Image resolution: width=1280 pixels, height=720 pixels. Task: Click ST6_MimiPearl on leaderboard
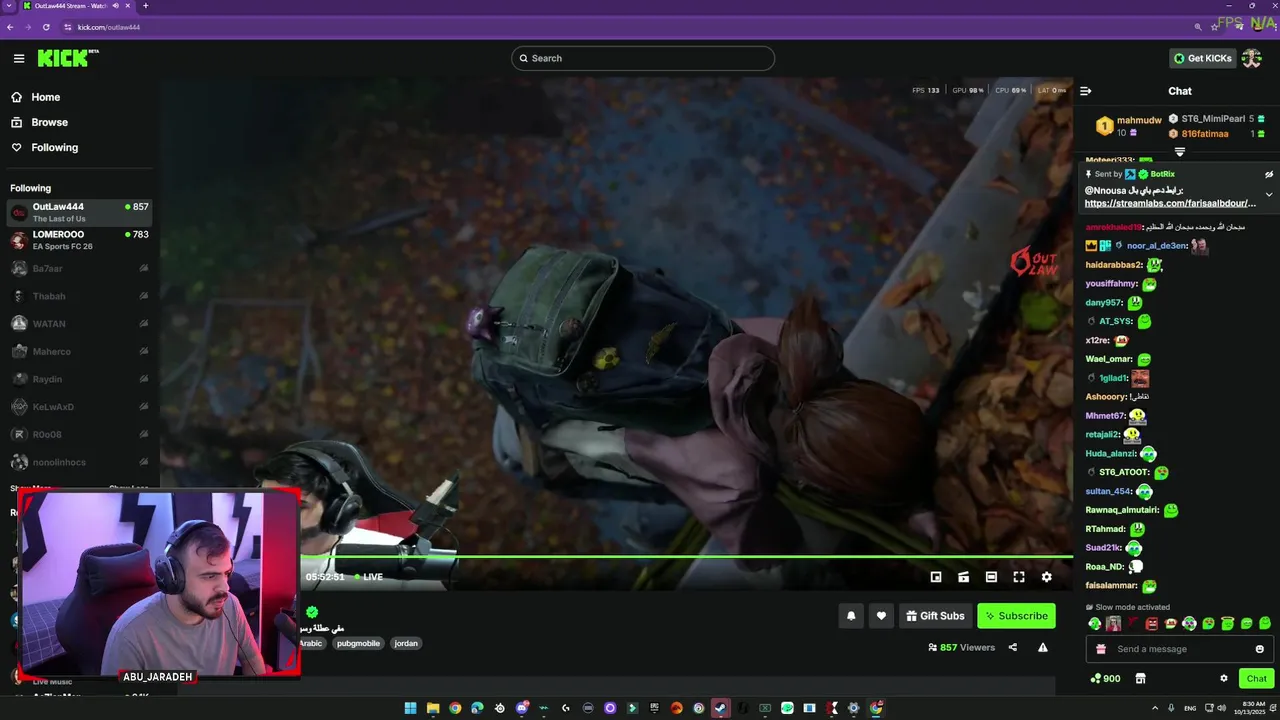click(1213, 119)
